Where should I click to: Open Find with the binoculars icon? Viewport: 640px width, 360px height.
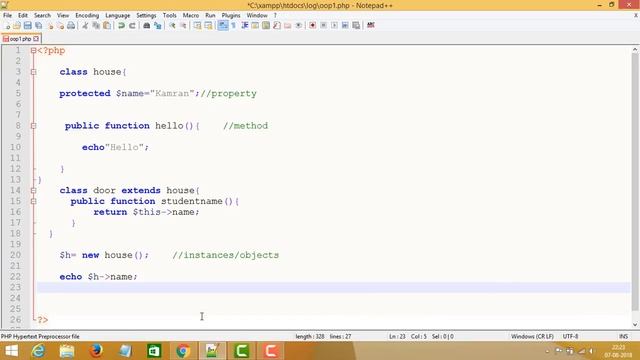pos(147,26)
